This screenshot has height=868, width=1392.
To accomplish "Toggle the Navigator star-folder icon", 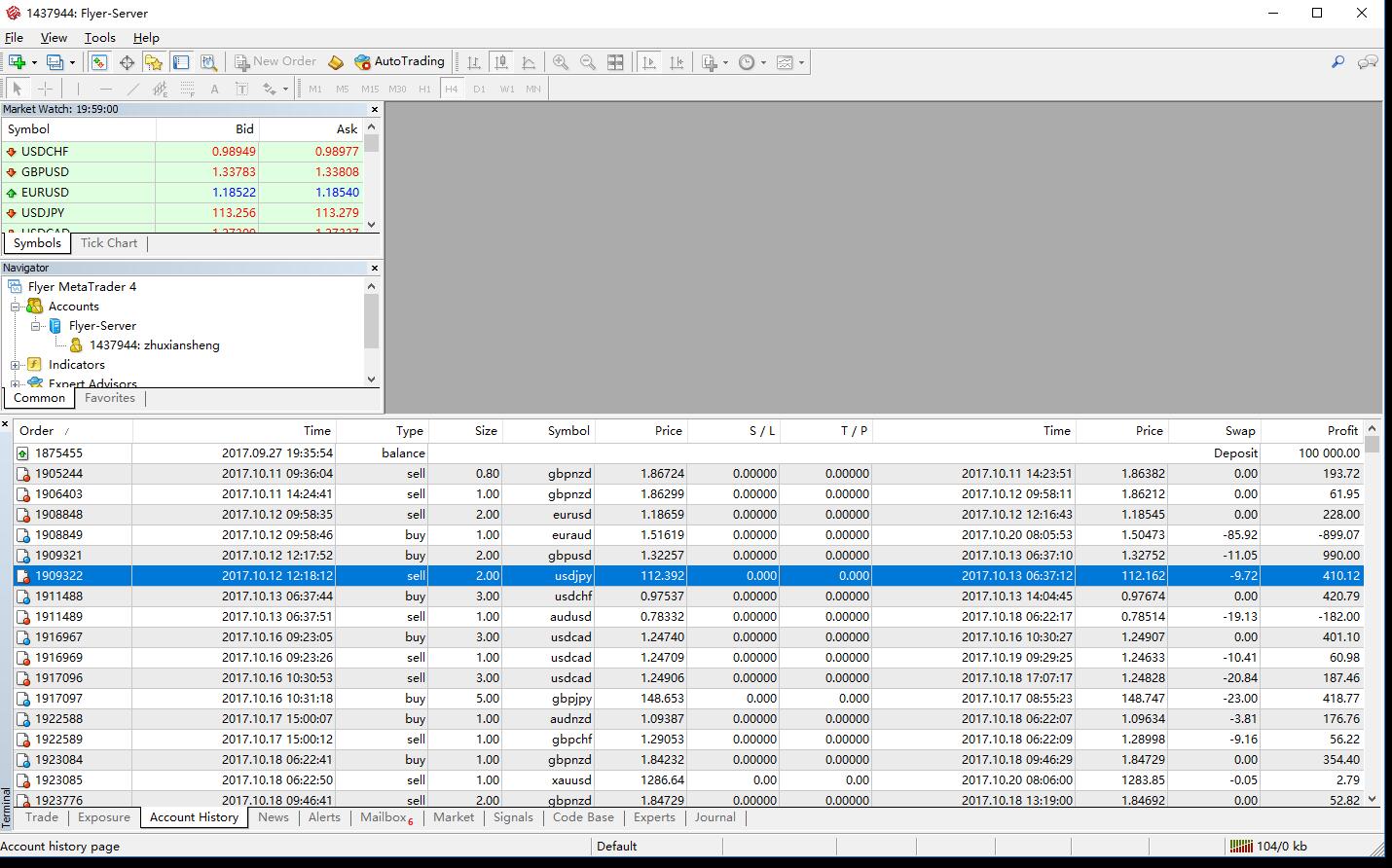I will [x=154, y=62].
